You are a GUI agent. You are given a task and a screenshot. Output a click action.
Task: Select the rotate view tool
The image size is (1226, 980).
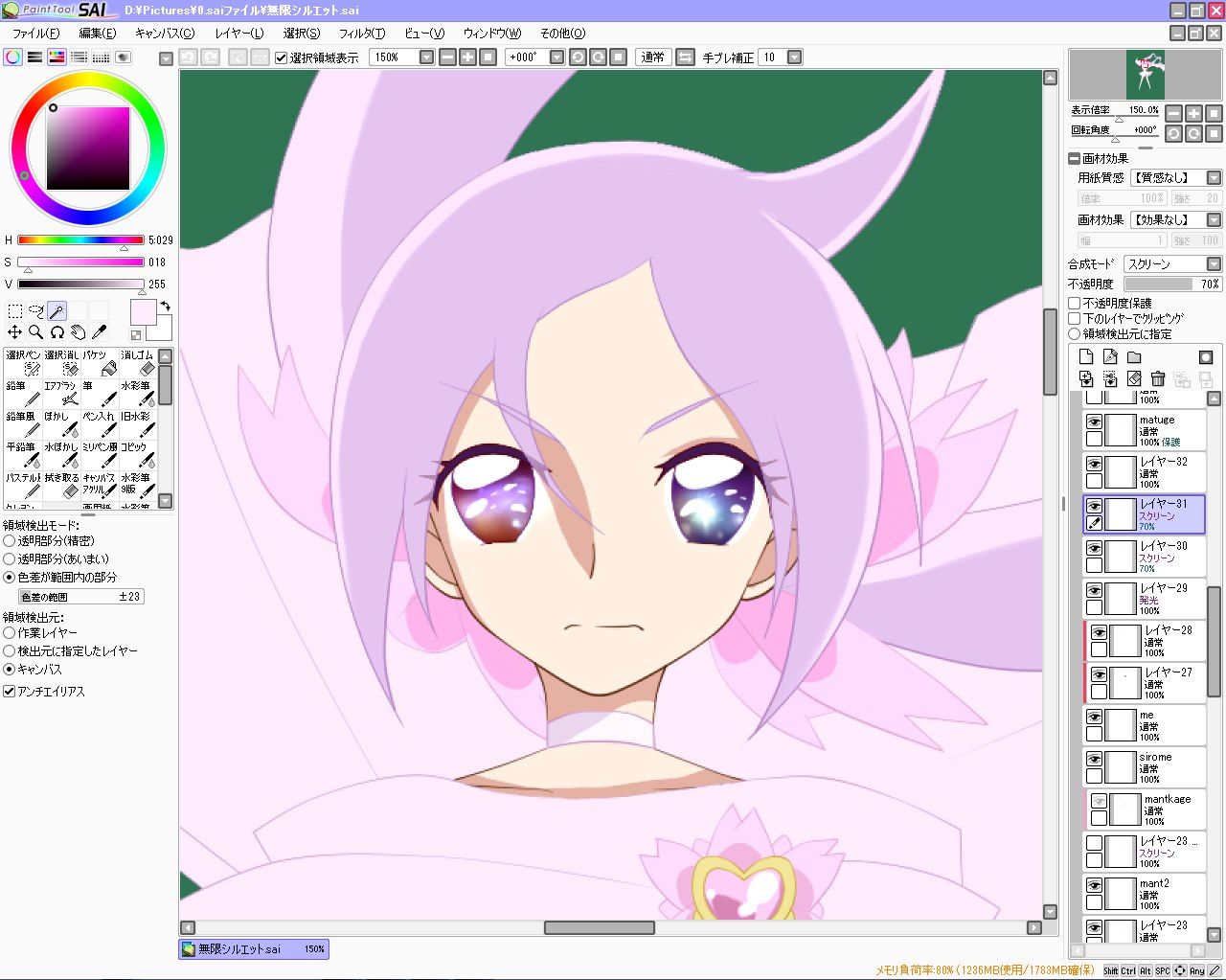pos(57,332)
